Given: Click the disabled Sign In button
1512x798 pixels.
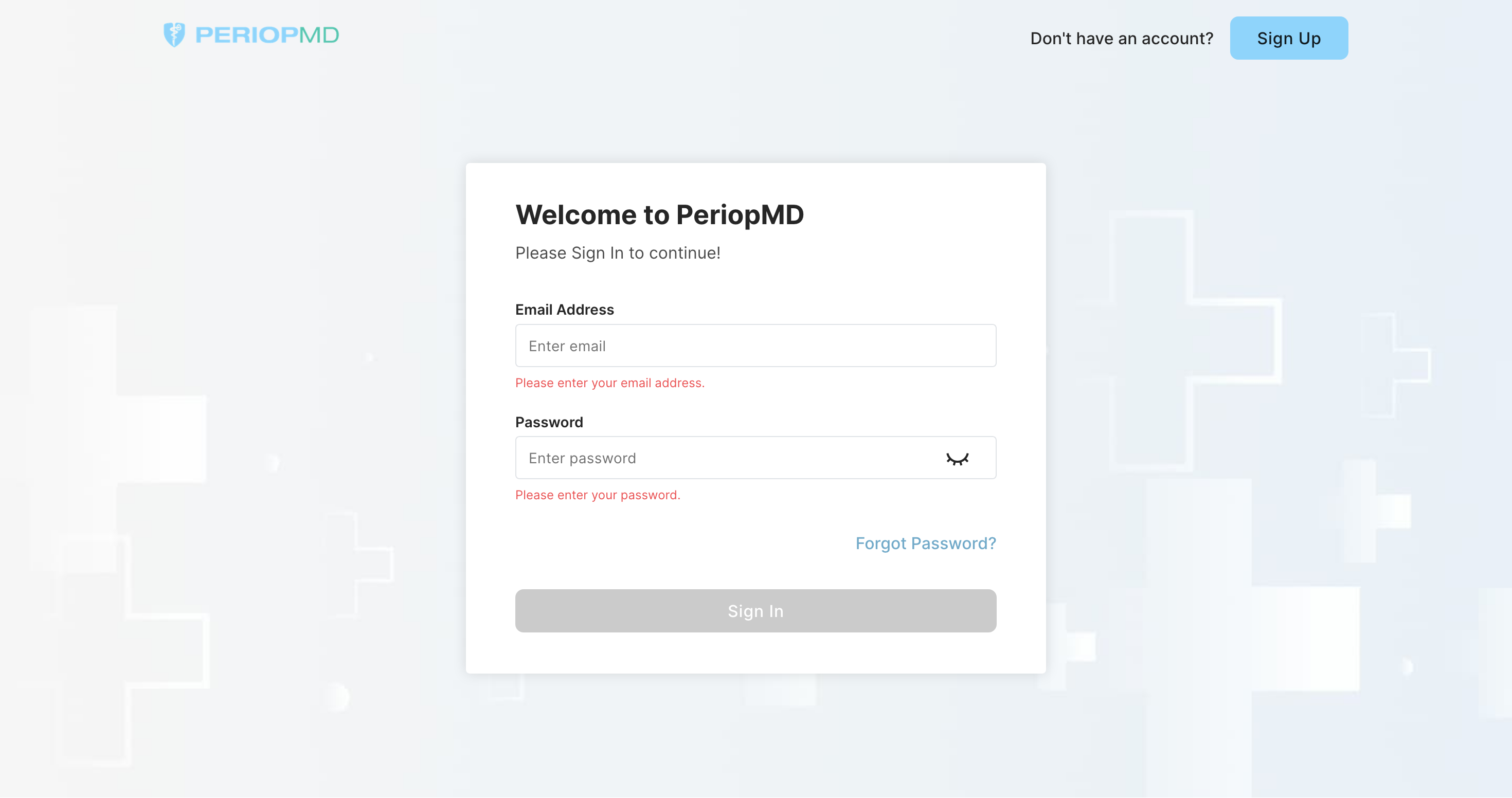Looking at the screenshot, I should 755,611.
